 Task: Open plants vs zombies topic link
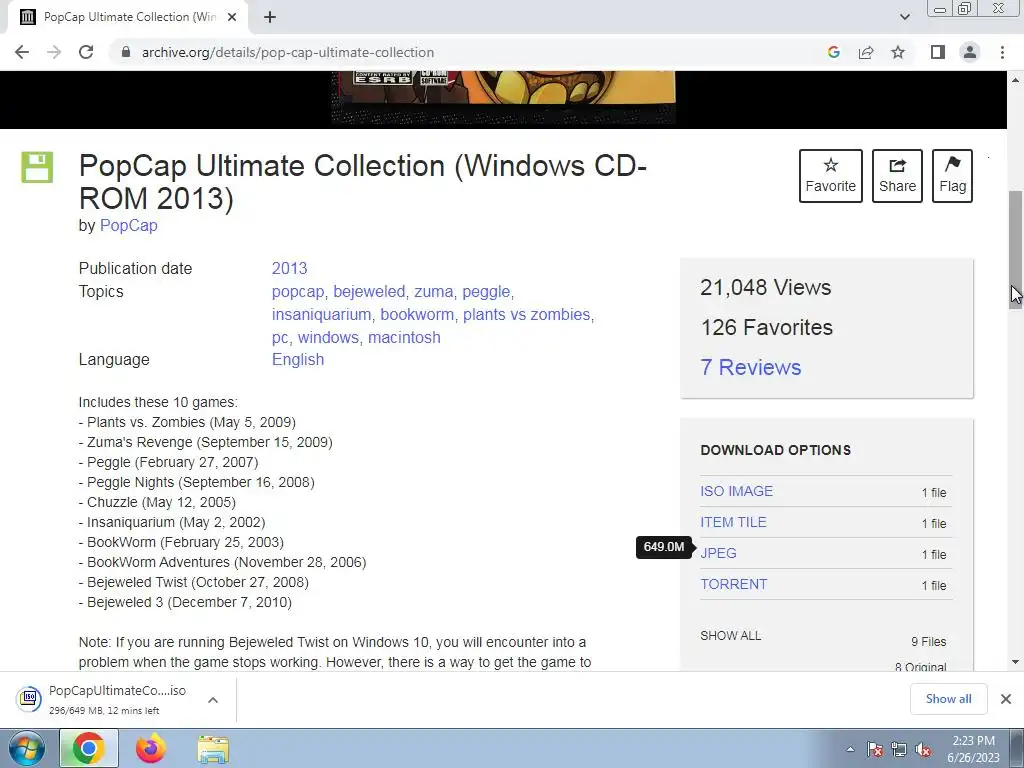tap(526, 315)
